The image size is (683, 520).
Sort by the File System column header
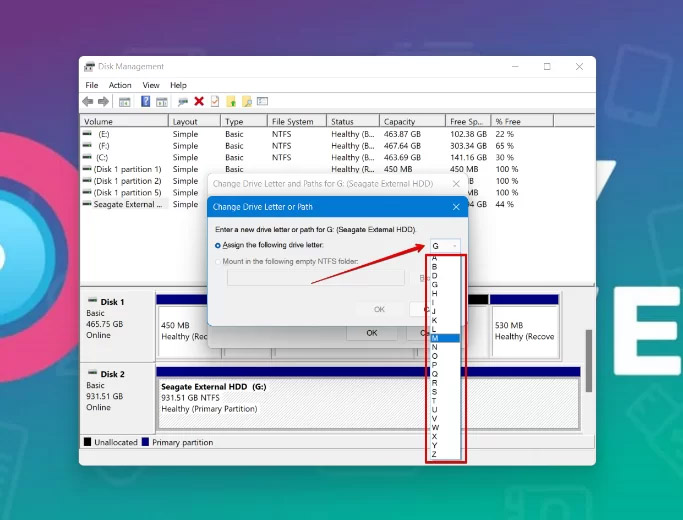[x=296, y=122]
